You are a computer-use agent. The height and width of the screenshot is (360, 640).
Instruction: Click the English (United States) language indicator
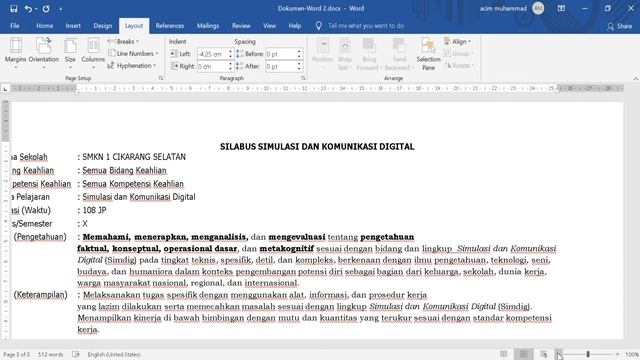pyautogui.click(x=114, y=354)
